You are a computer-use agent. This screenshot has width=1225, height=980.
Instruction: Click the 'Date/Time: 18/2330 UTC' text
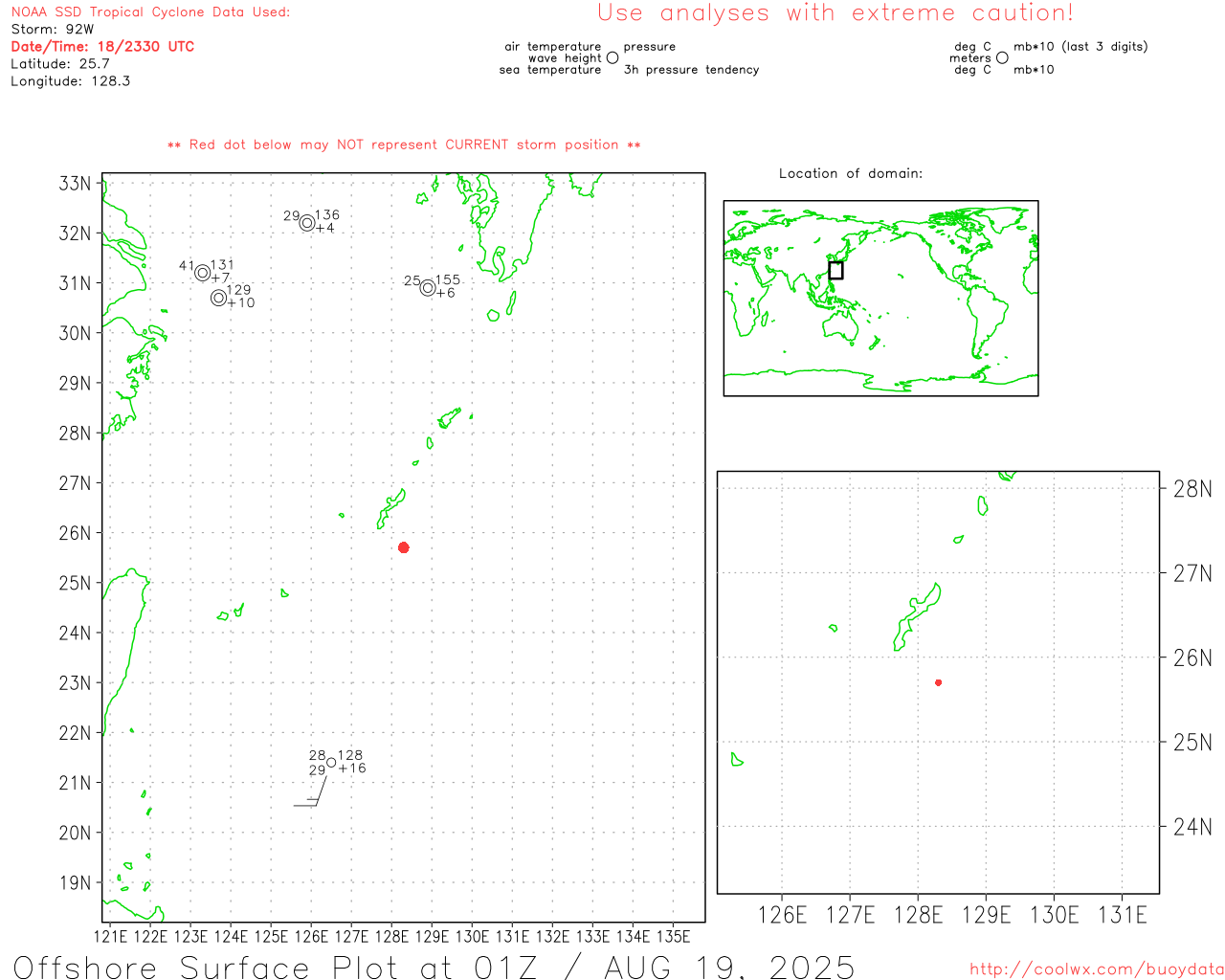click(102, 47)
